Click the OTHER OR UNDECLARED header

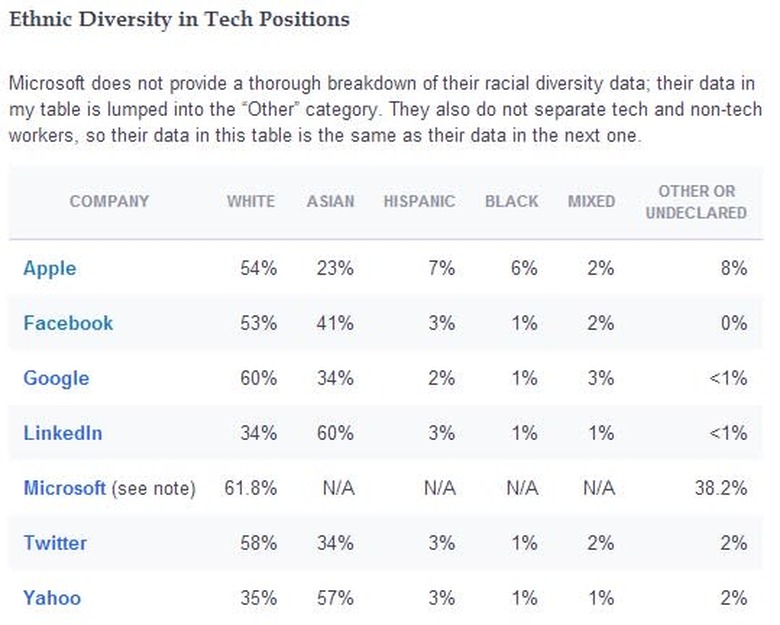coord(696,201)
